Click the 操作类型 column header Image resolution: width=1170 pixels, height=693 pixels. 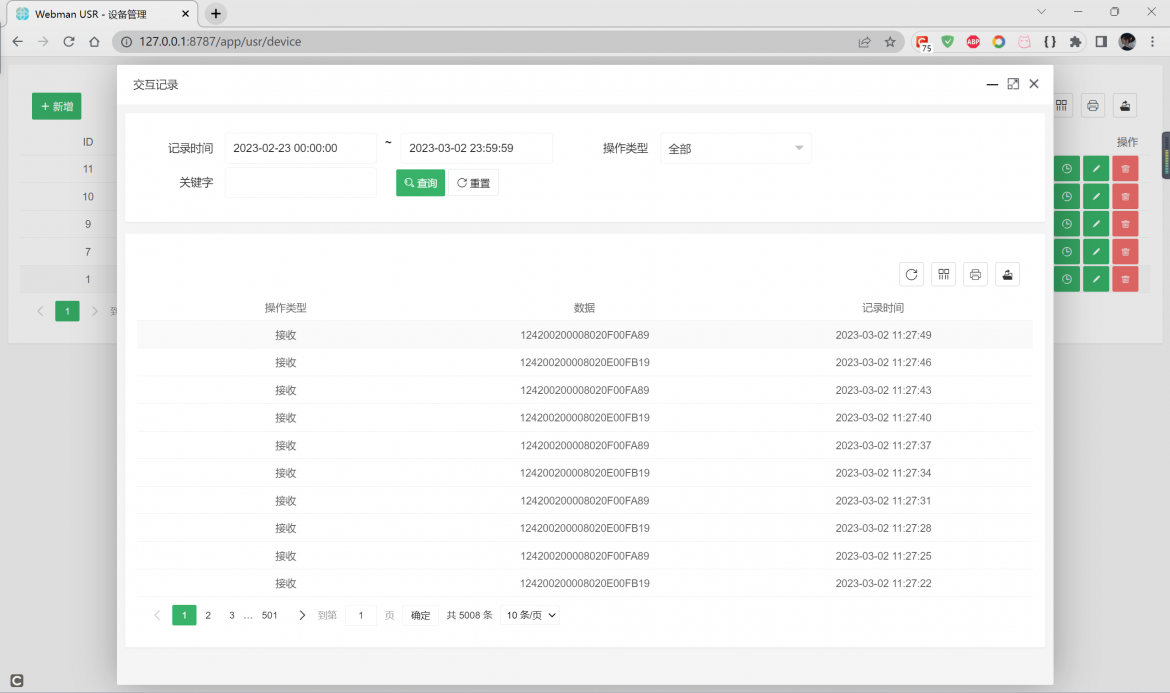tap(286, 308)
